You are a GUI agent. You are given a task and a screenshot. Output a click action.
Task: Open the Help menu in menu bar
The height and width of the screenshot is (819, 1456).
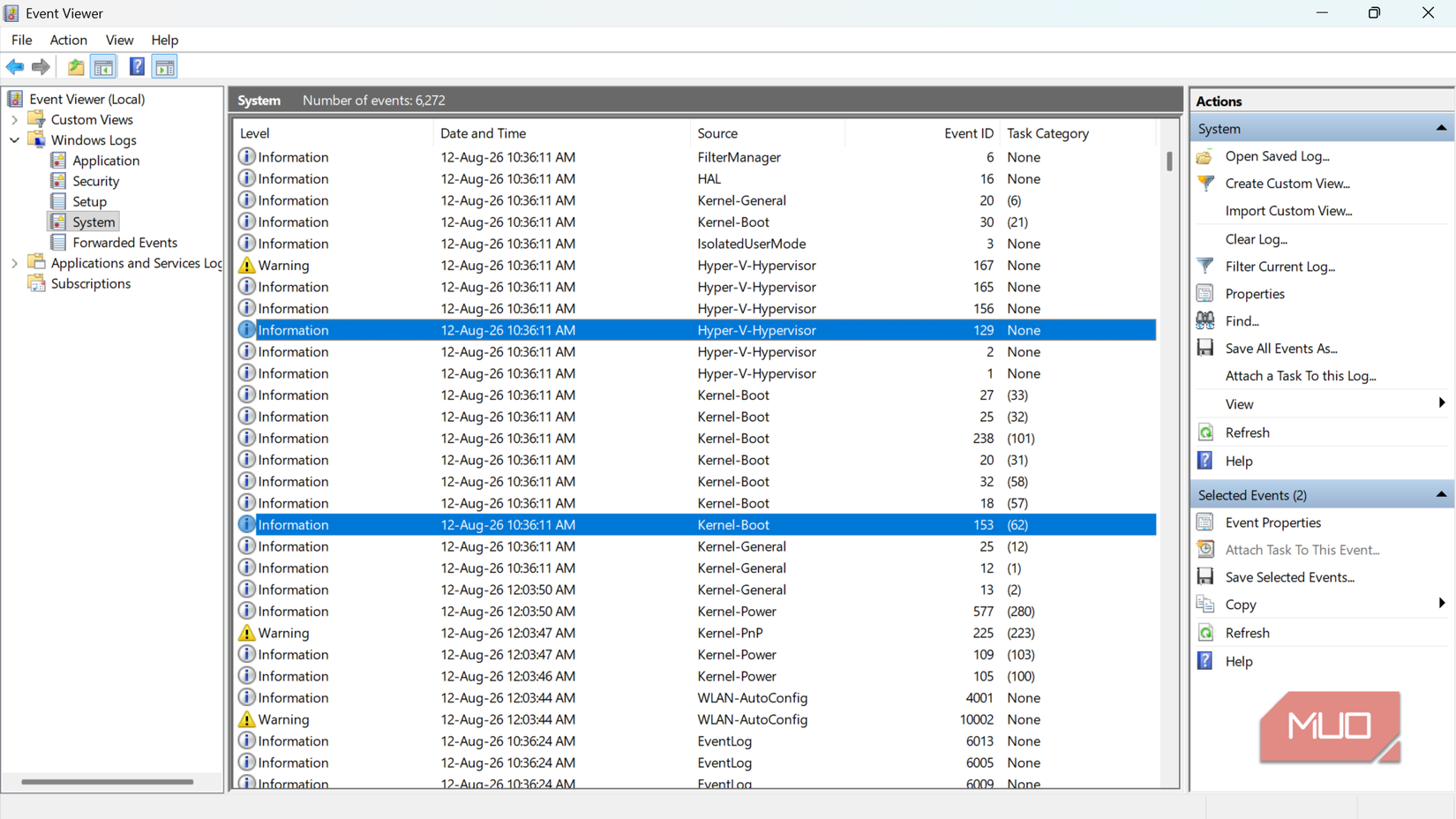pyautogui.click(x=164, y=40)
